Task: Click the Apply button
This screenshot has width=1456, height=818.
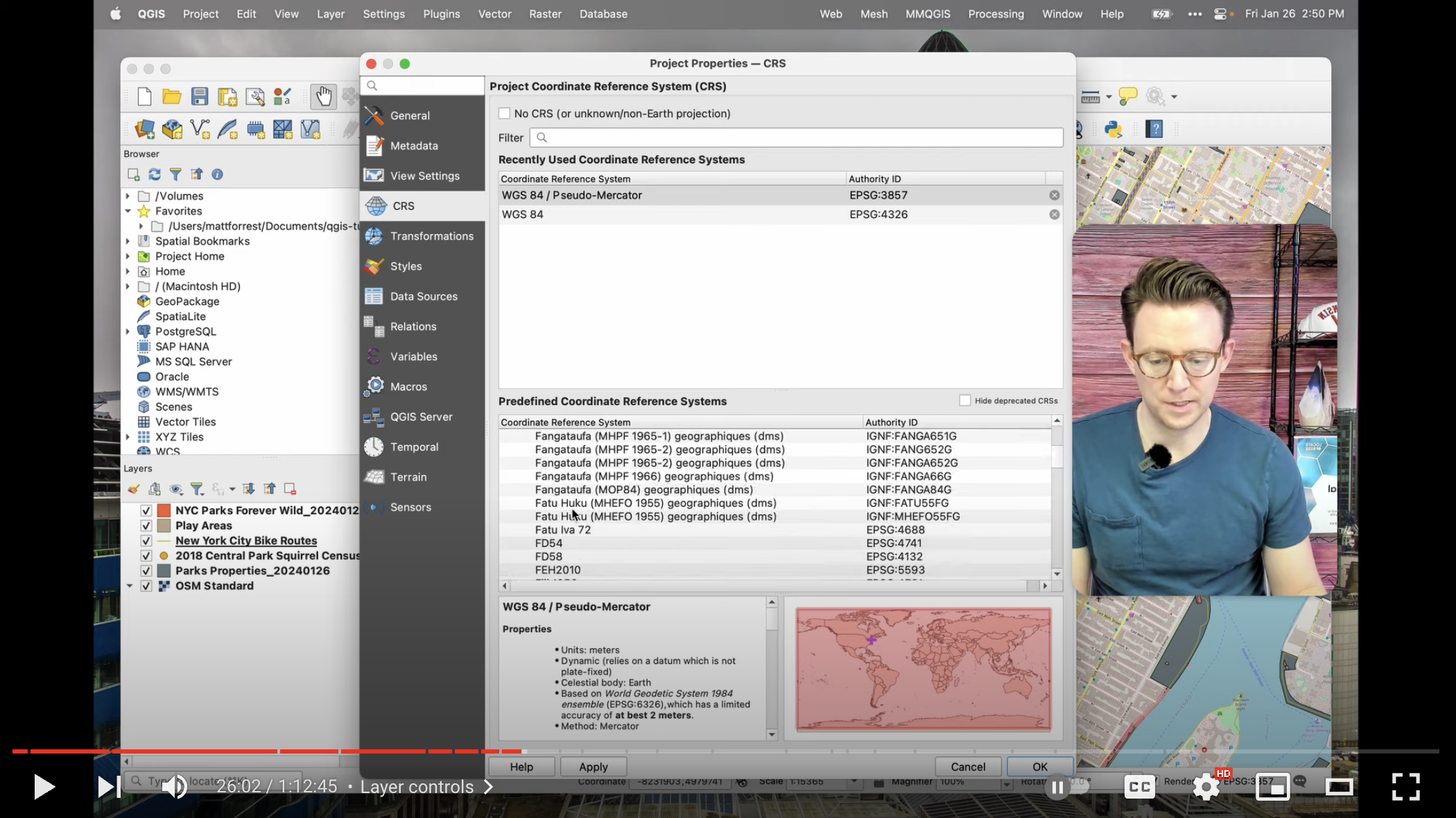Action: click(593, 767)
